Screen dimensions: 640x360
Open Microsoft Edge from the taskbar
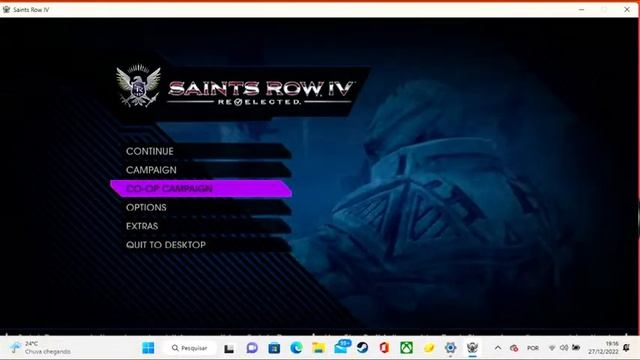coord(296,348)
